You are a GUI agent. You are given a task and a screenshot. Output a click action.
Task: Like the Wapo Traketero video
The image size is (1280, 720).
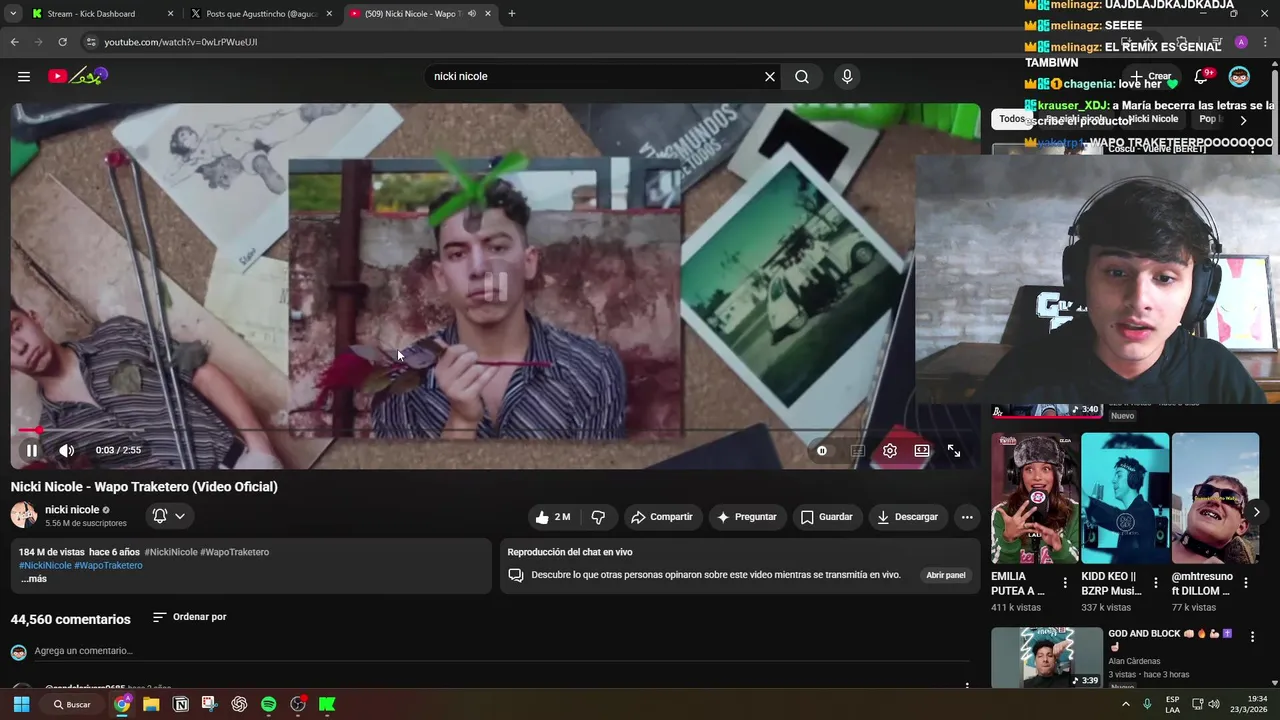click(x=552, y=517)
